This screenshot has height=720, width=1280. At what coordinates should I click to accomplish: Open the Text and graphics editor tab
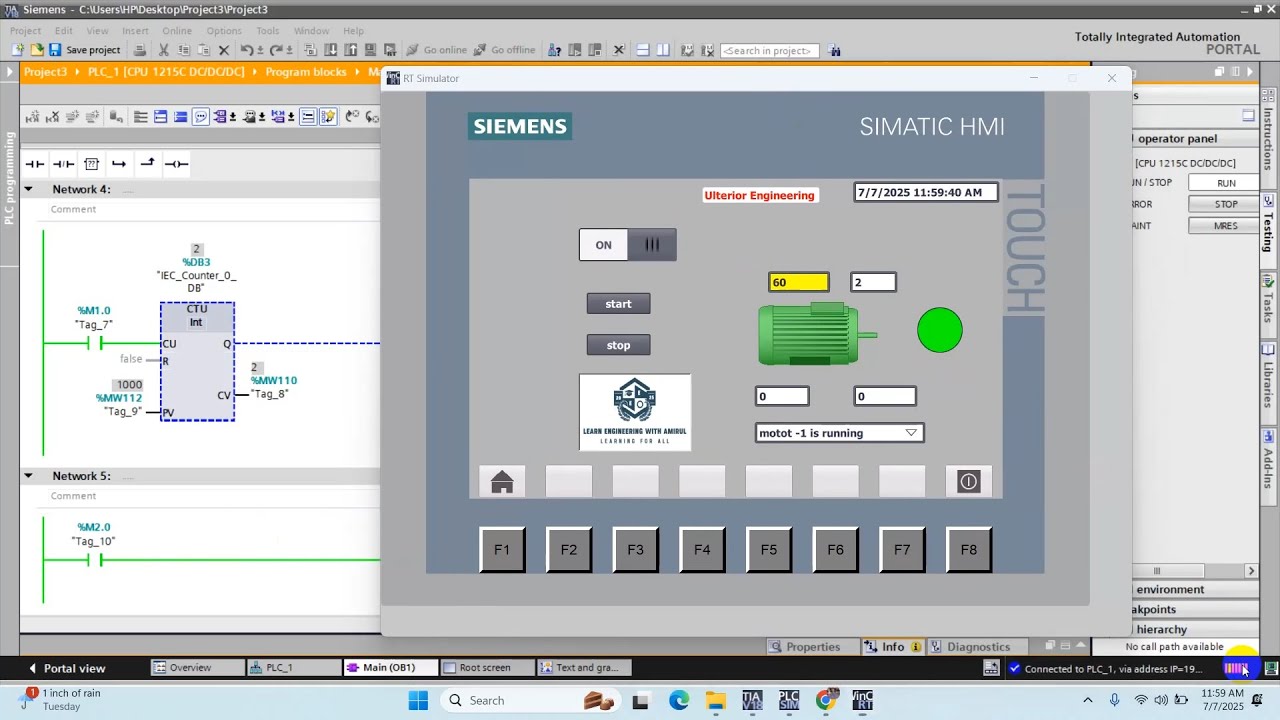[x=585, y=668]
